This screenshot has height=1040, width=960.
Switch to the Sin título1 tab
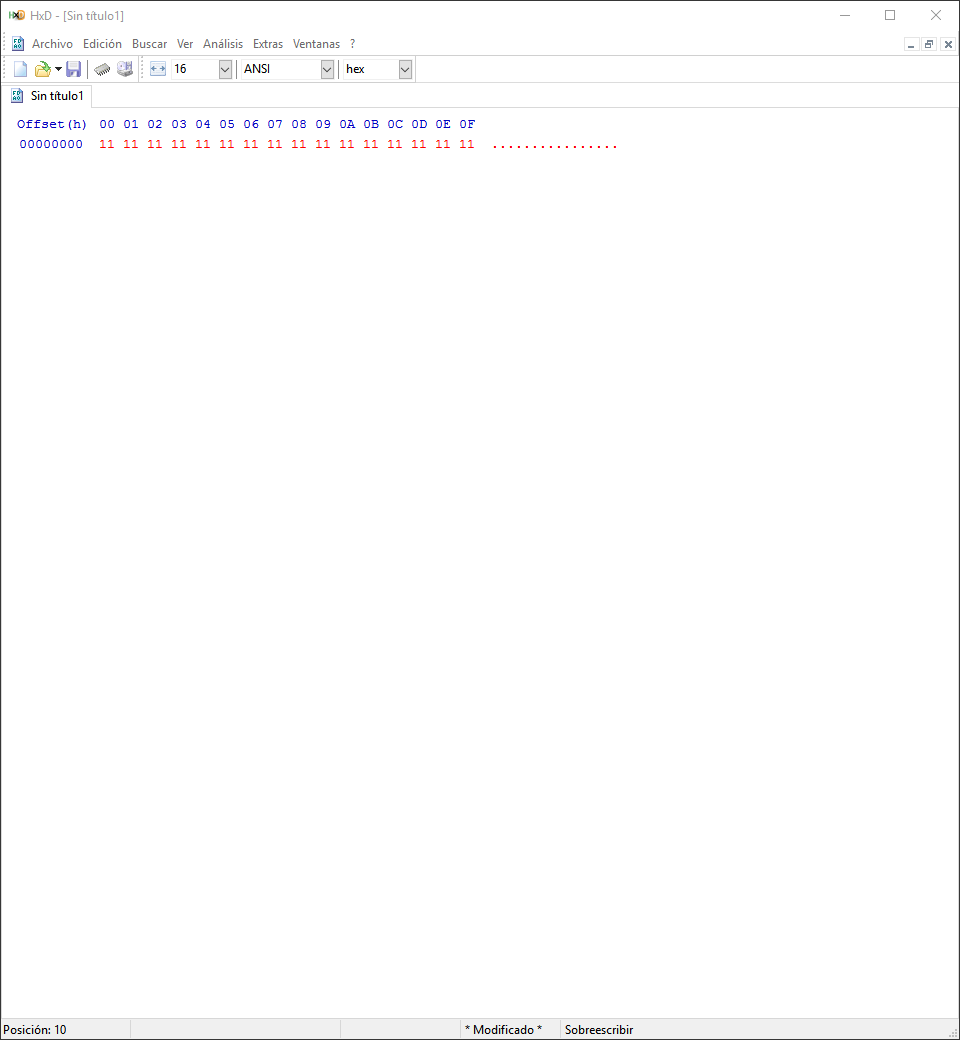47,96
